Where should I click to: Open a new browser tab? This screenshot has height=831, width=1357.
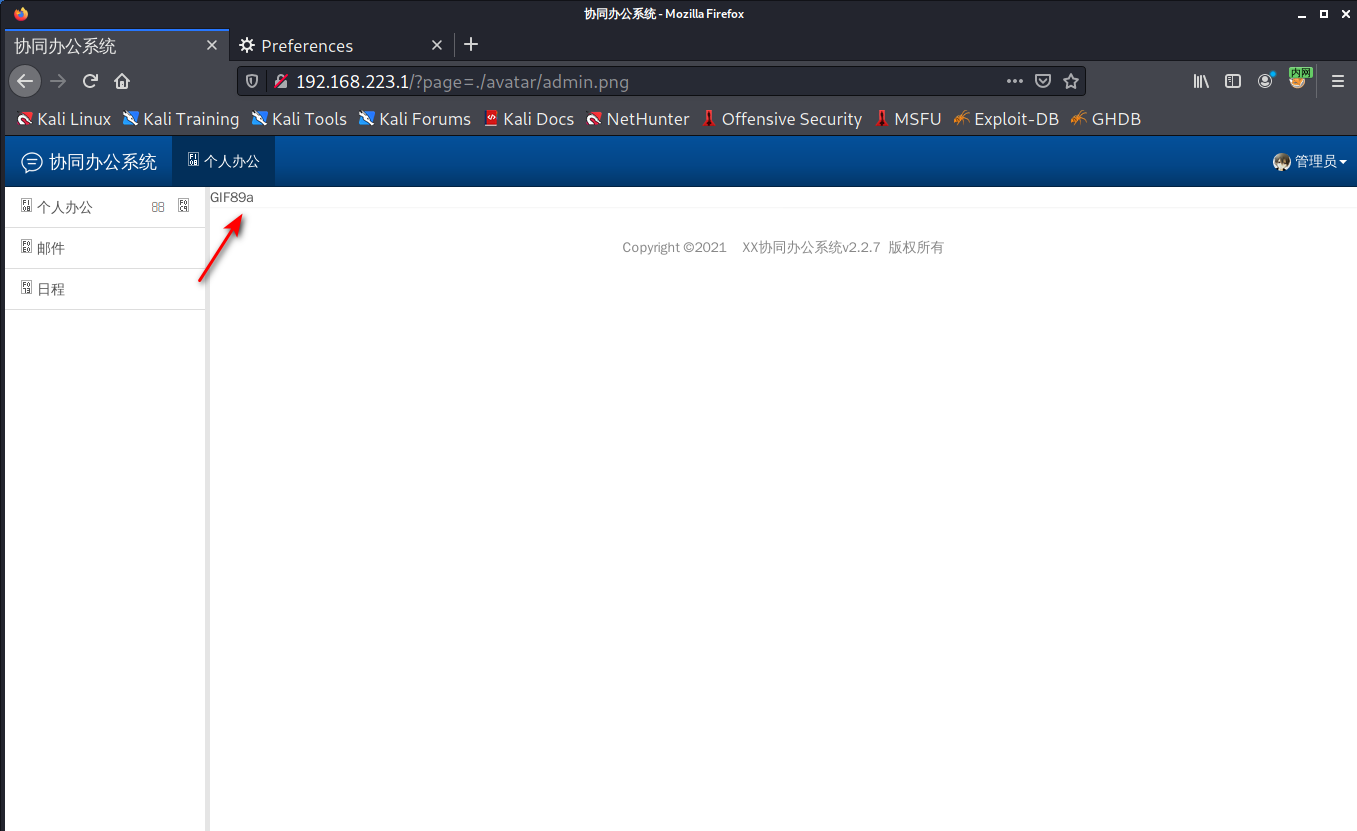pyautogui.click(x=471, y=45)
